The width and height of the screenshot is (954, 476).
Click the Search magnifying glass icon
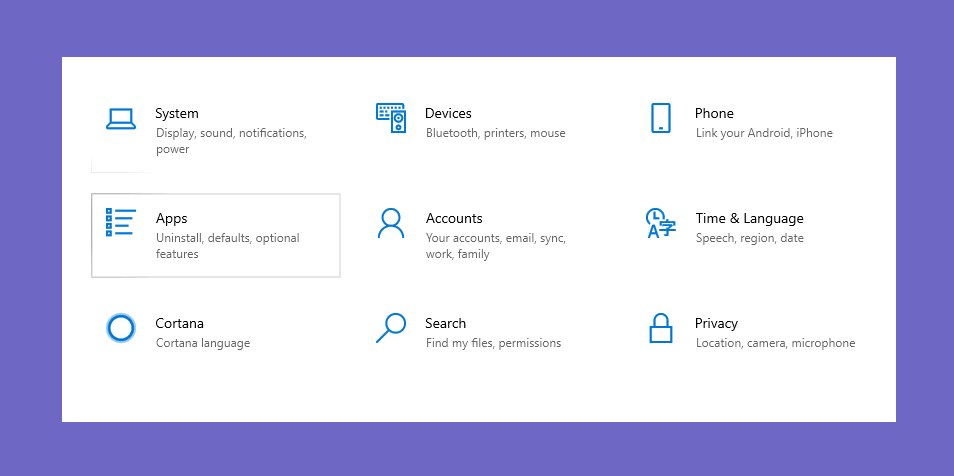391,328
